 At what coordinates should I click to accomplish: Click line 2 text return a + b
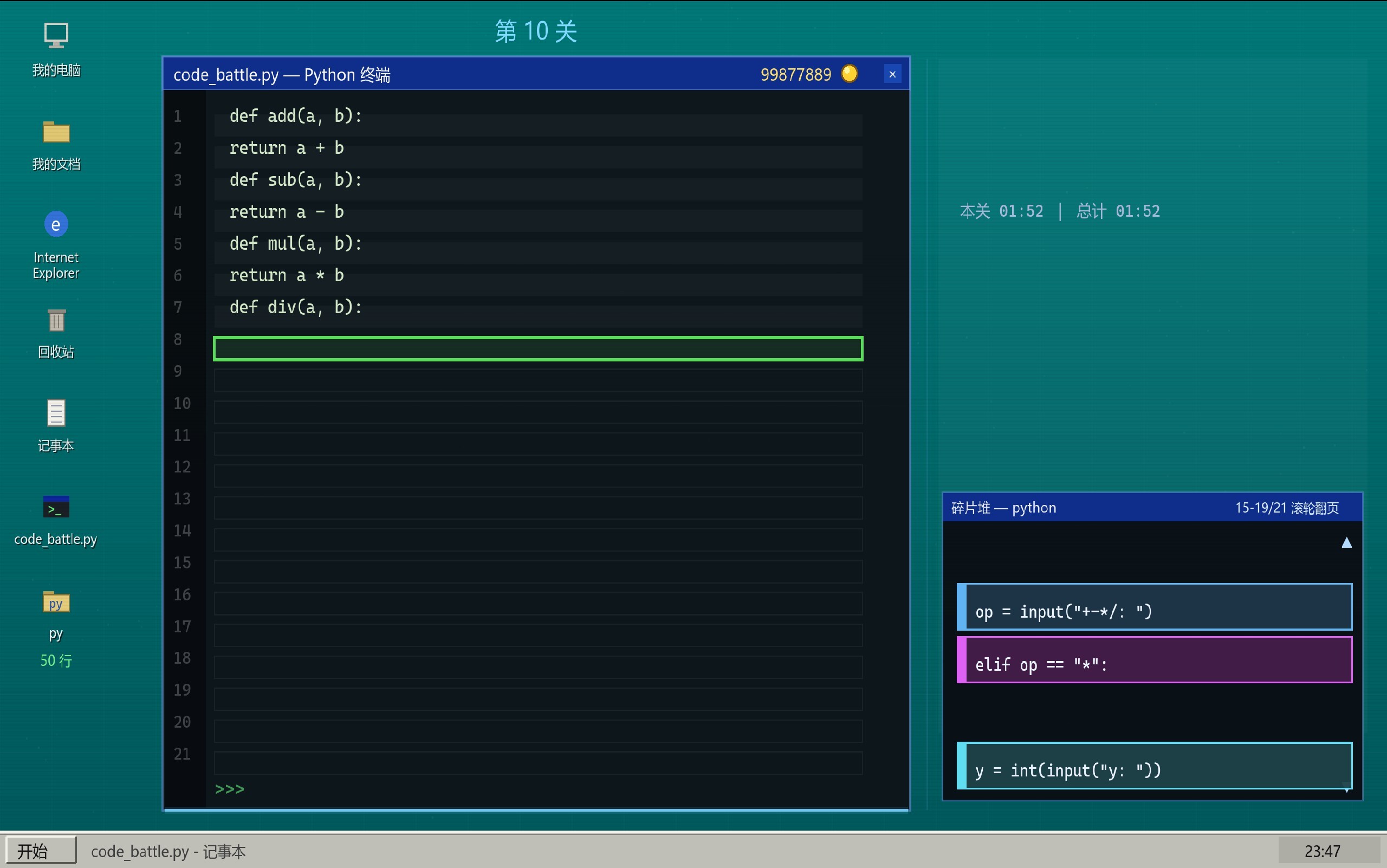(287, 148)
